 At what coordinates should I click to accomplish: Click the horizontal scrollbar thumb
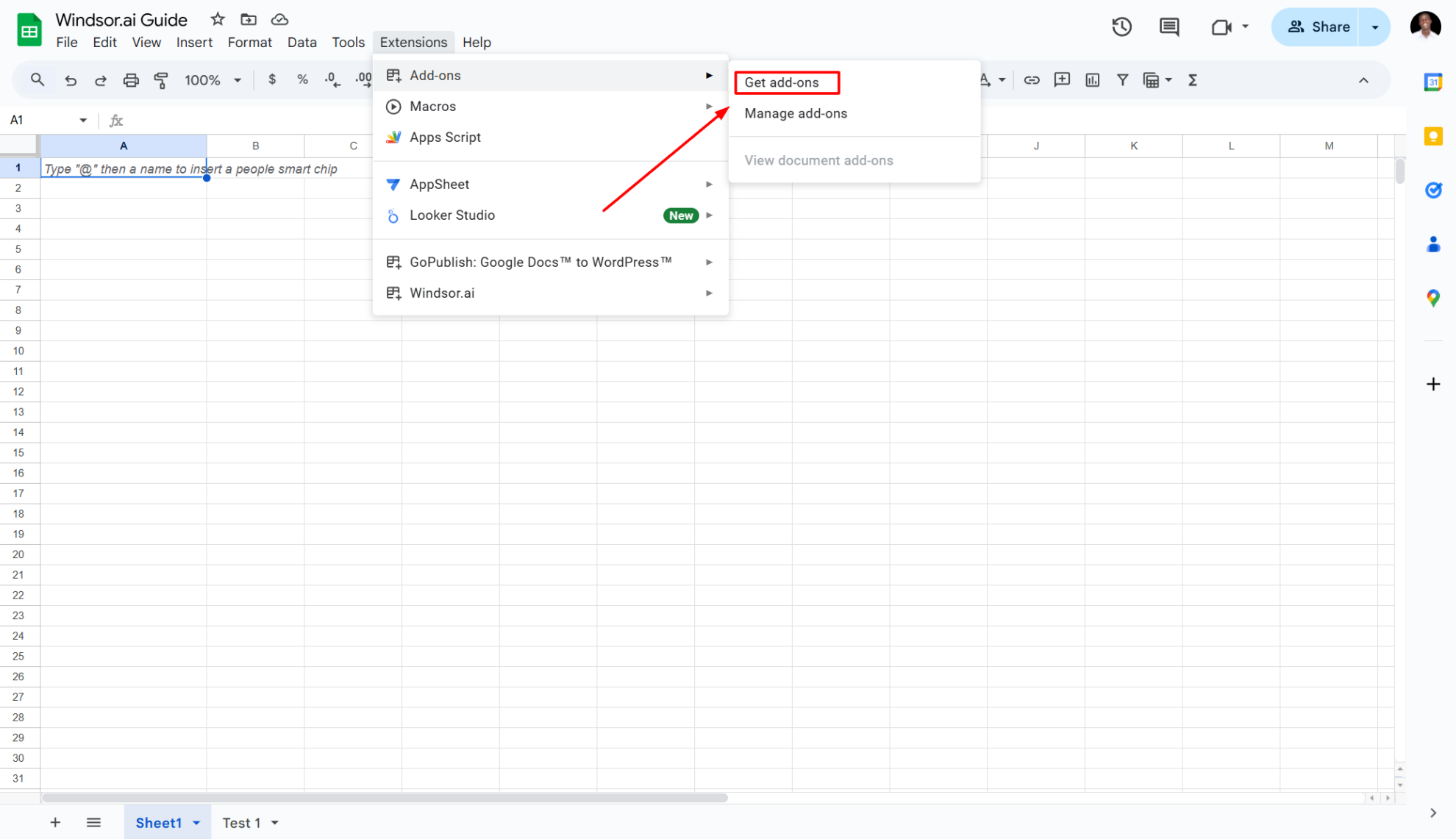click(x=385, y=798)
